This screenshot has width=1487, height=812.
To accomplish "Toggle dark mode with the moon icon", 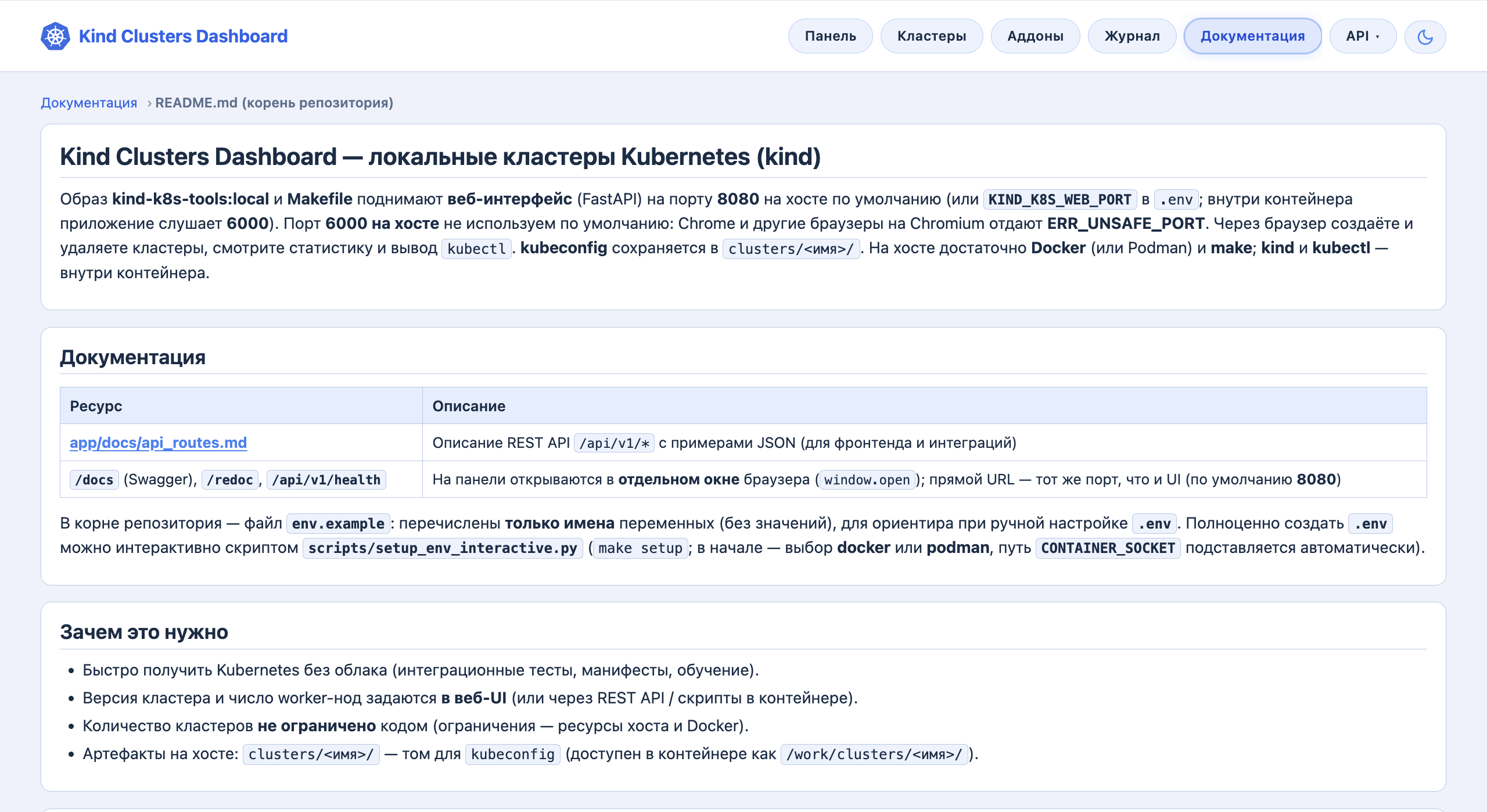I will pos(1425,37).
